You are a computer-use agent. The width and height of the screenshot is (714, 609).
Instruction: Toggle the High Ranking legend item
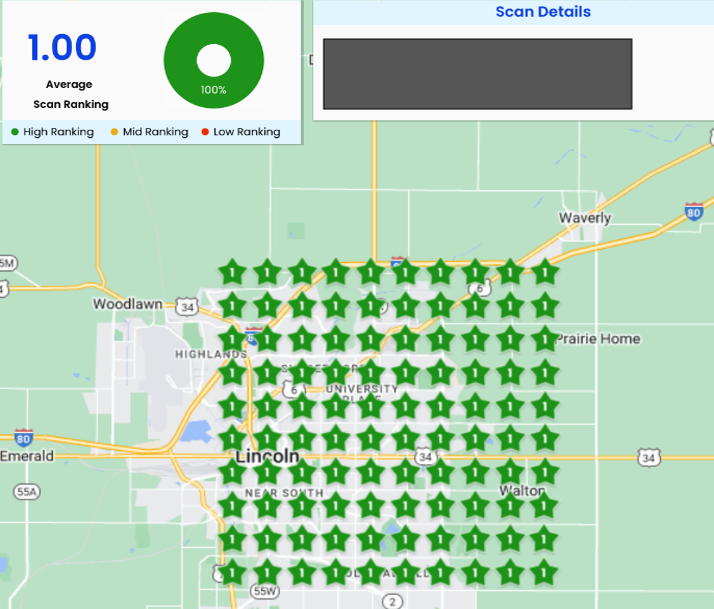[52, 132]
